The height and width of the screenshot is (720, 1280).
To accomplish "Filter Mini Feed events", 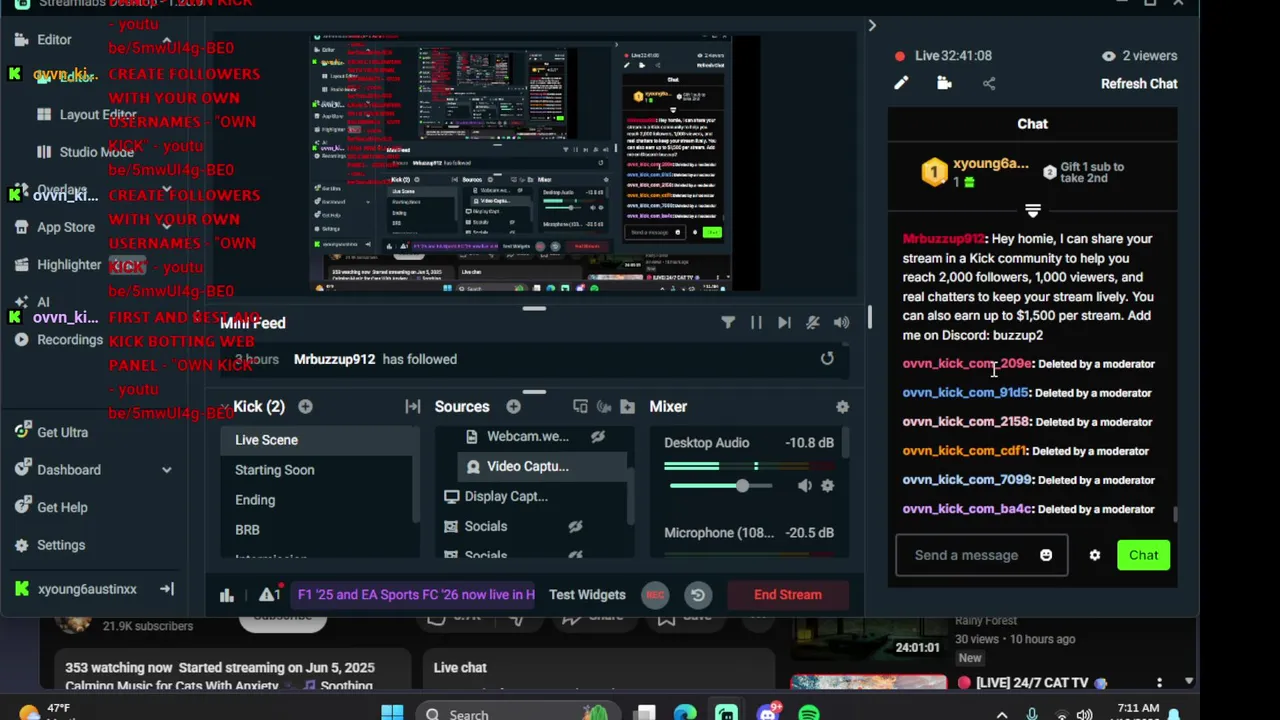I will tap(728, 322).
